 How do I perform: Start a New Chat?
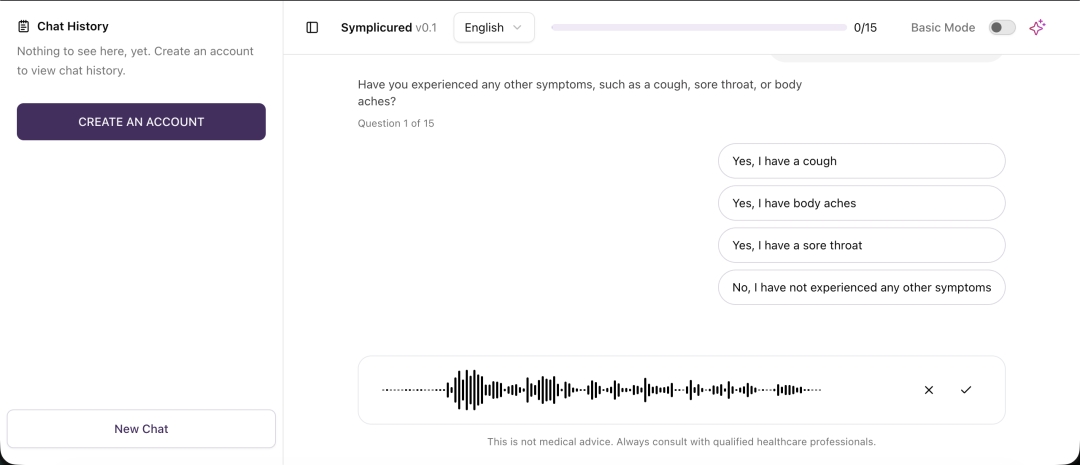(141, 429)
